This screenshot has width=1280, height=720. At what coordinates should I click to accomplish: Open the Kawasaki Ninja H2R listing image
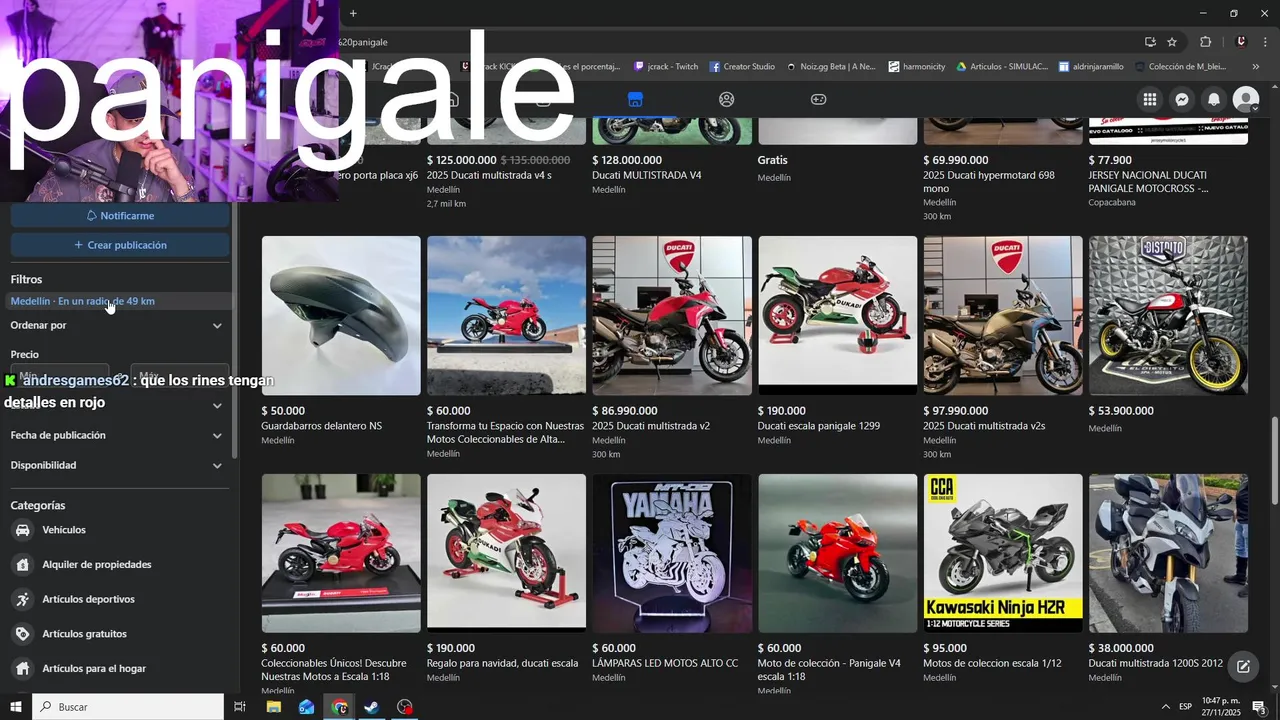click(1003, 553)
